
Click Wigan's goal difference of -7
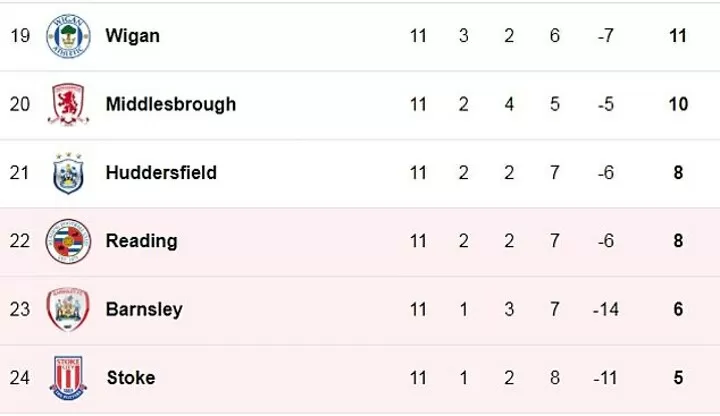click(605, 36)
